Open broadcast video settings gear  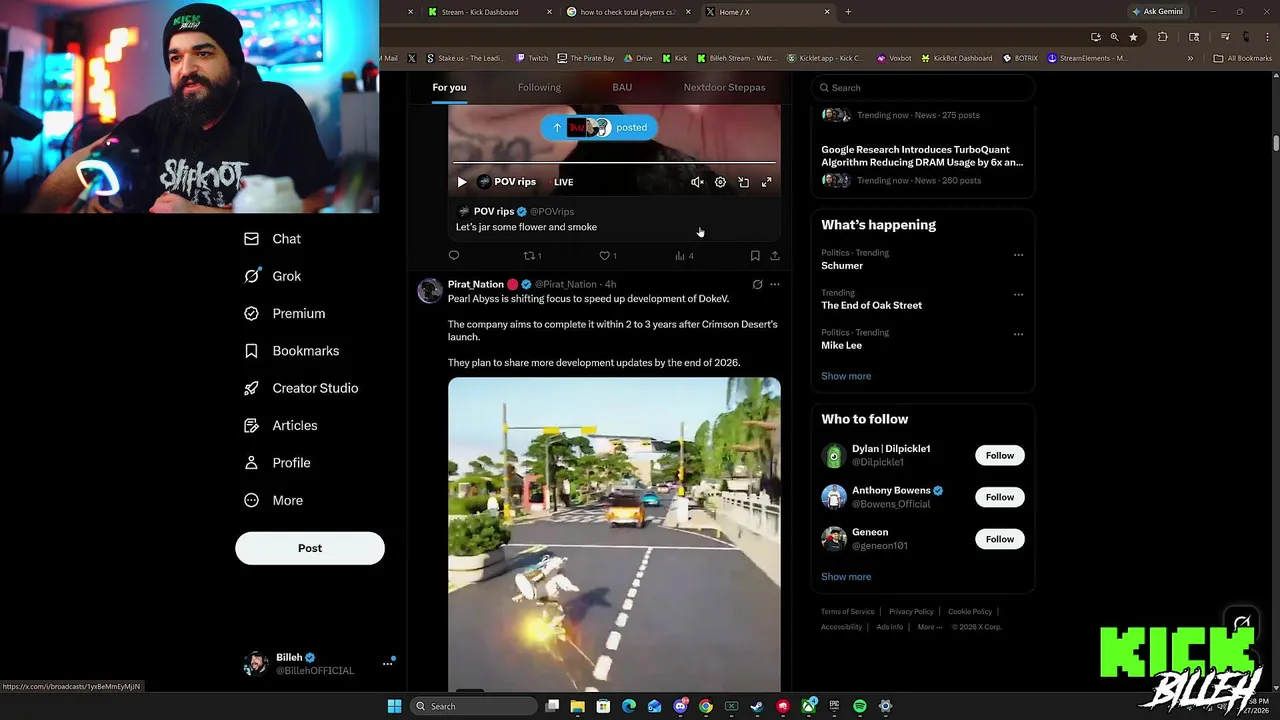(x=720, y=182)
